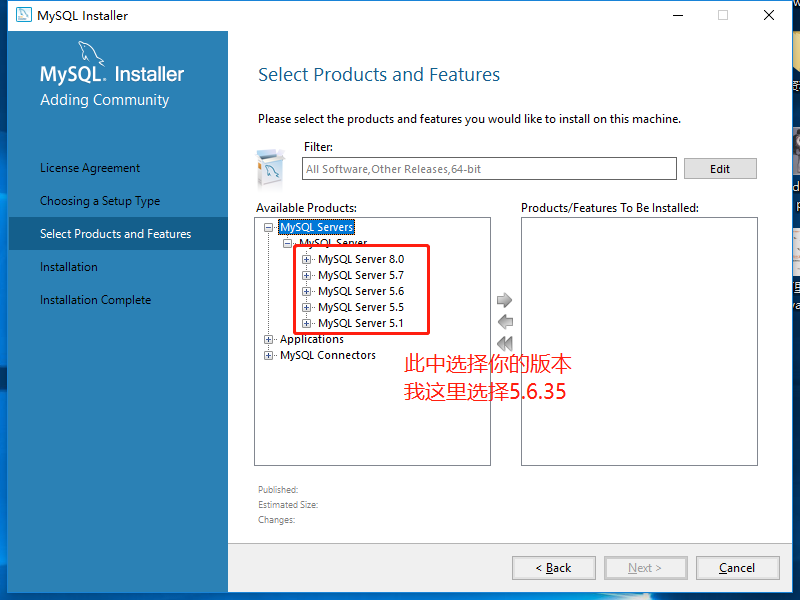The height and width of the screenshot is (600, 800).
Task: Click the Next button
Action: (x=645, y=568)
